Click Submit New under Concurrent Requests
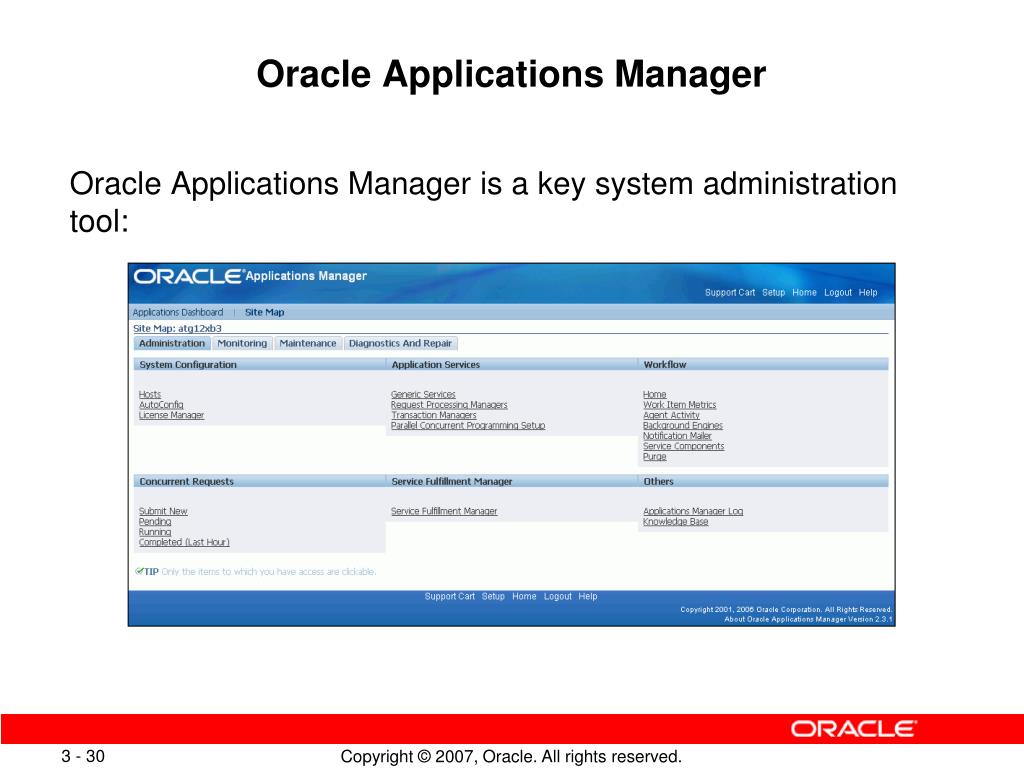Screen dimensions: 1024x768 click(x=163, y=511)
